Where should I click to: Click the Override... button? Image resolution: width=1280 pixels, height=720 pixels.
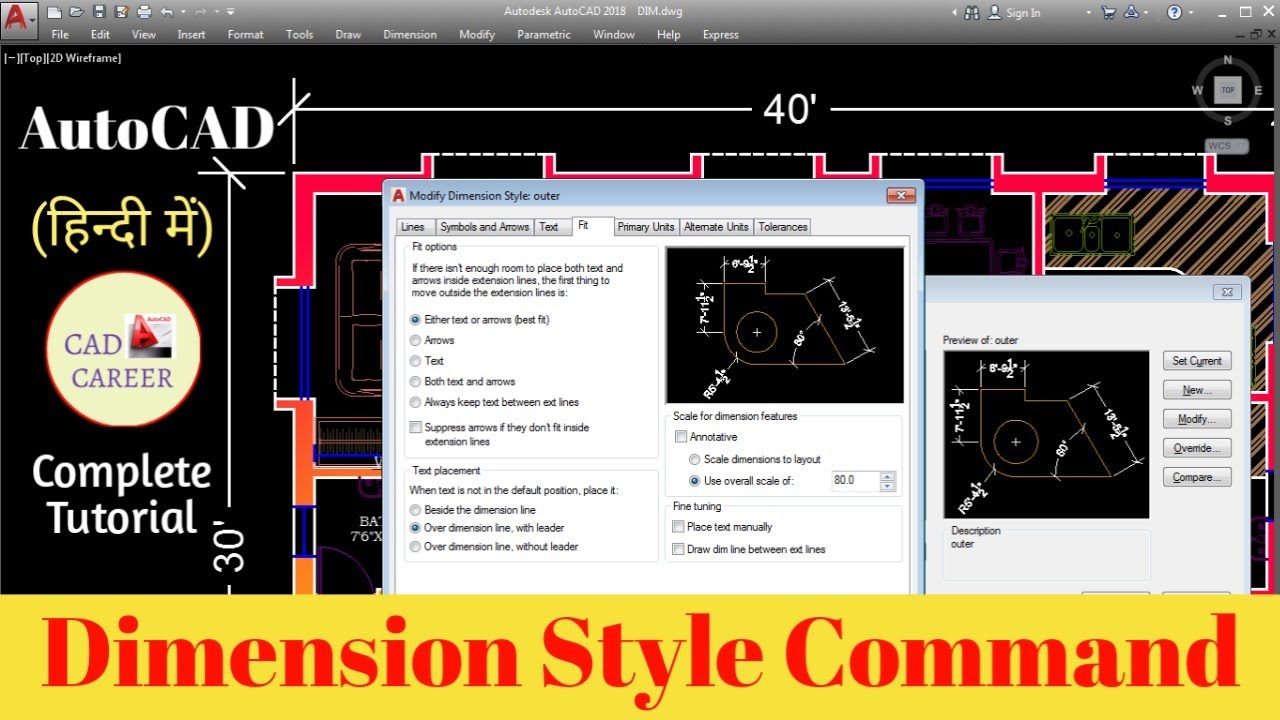click(x=1197, y=448)
